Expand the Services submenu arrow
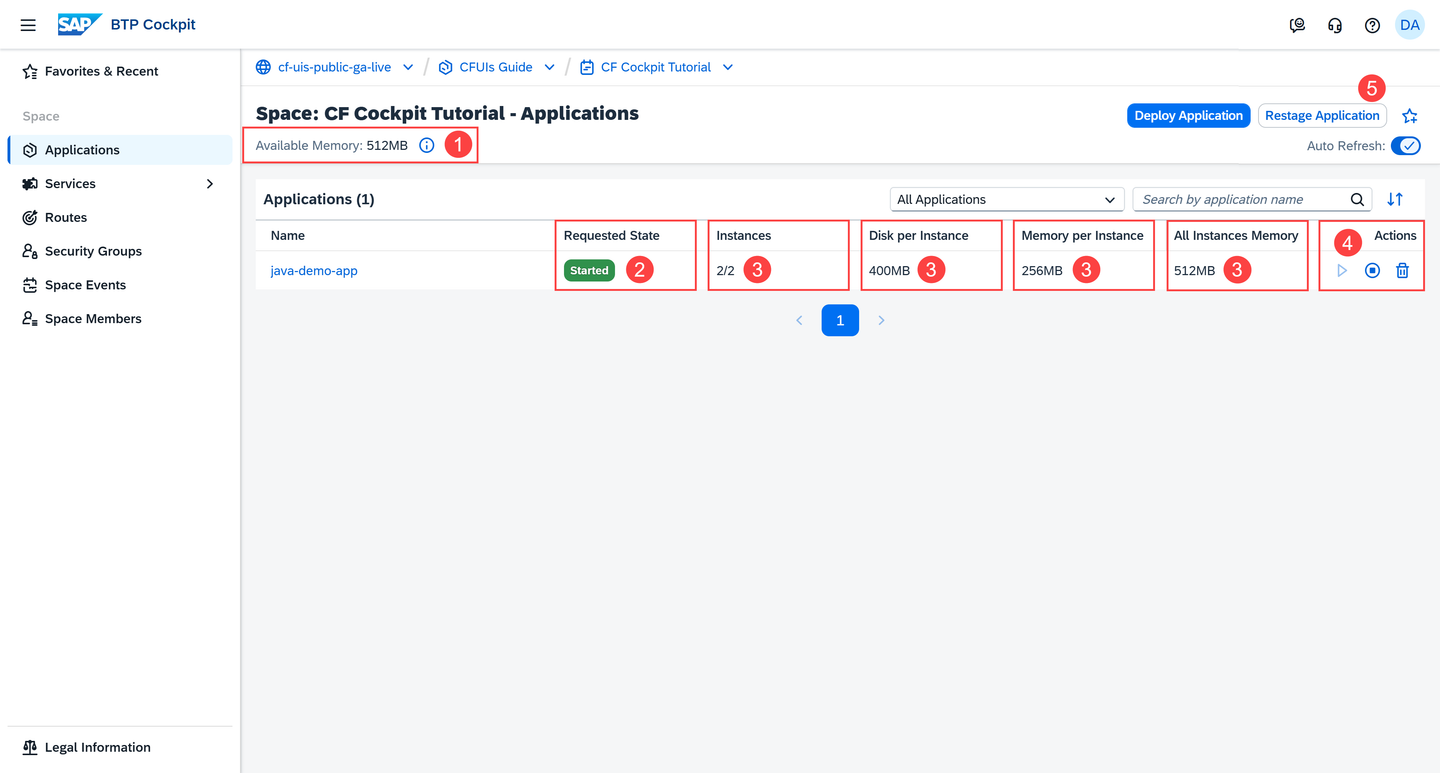The height and width of the screenshot is (773, 1440). 210,184
